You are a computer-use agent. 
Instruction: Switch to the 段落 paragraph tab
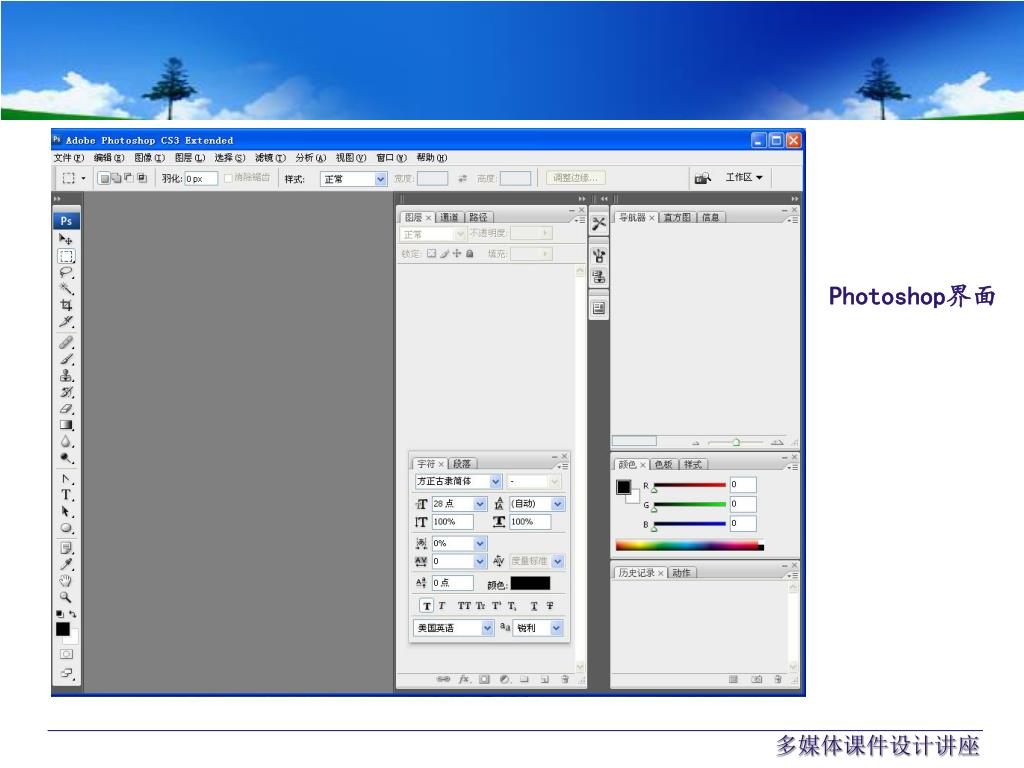462,464
